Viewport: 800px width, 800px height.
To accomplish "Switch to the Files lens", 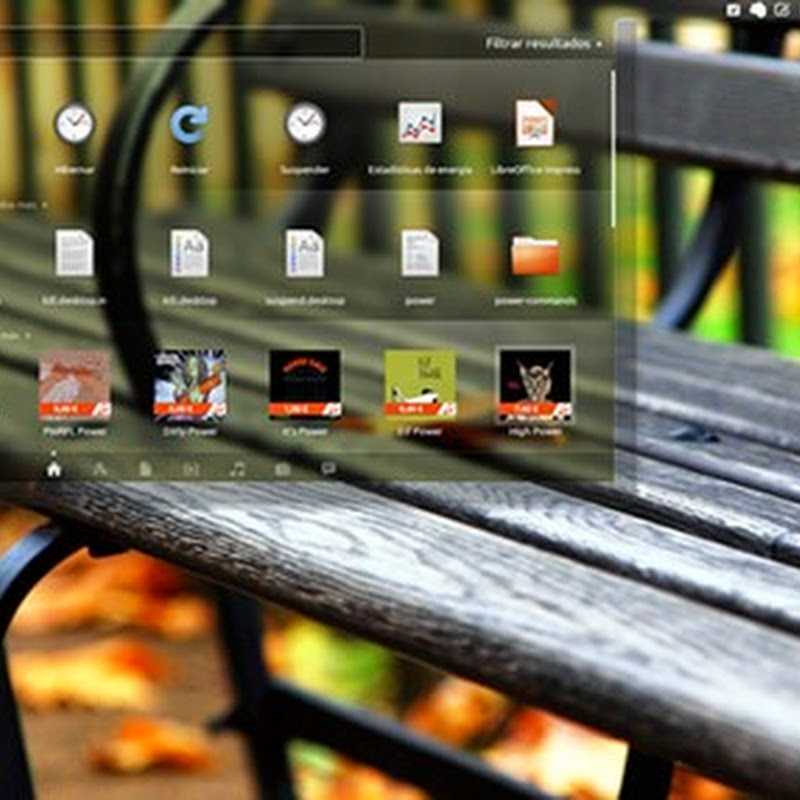I will coord(145,469).
